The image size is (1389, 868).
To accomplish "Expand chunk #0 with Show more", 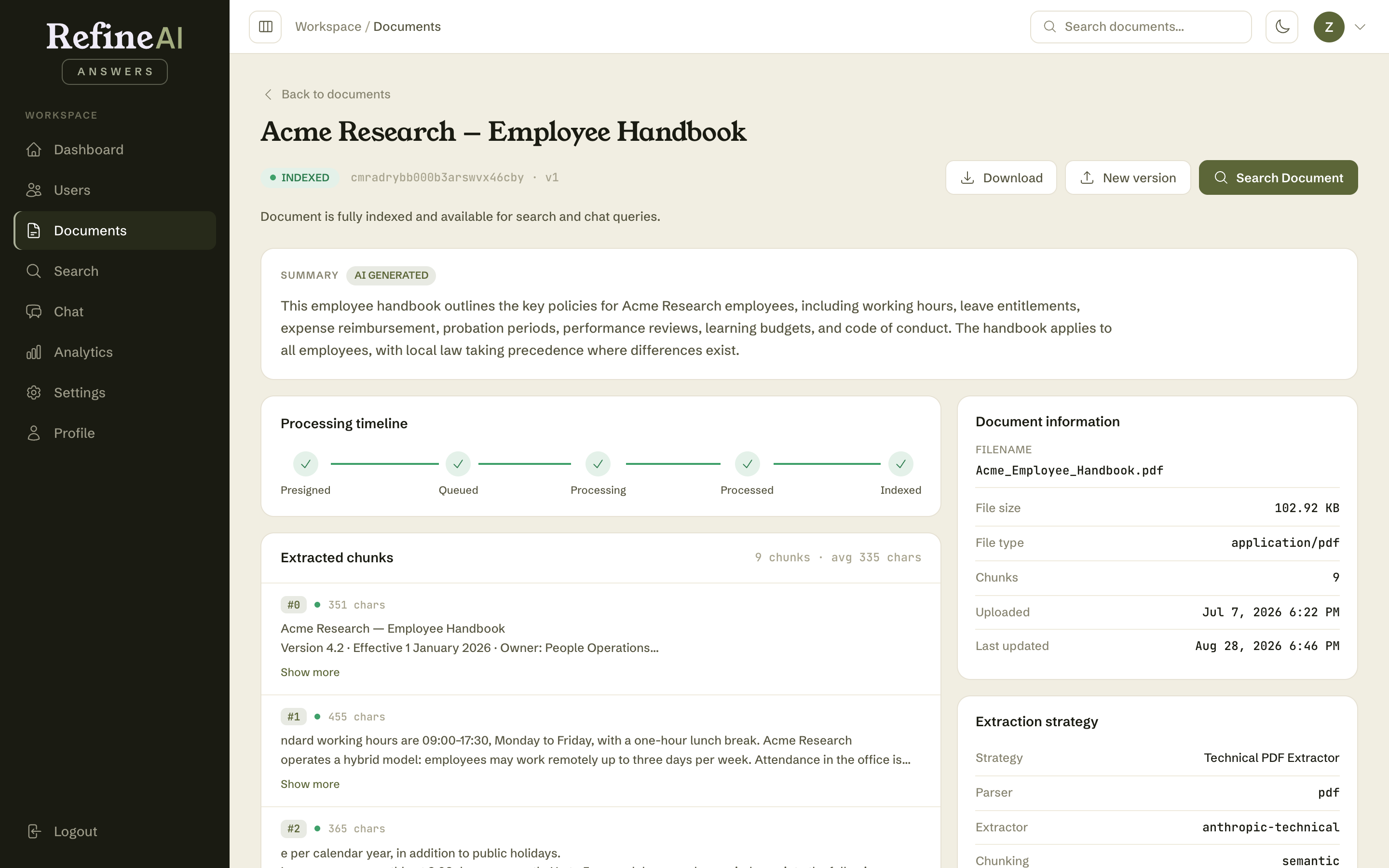I will [x=310, y=672].
